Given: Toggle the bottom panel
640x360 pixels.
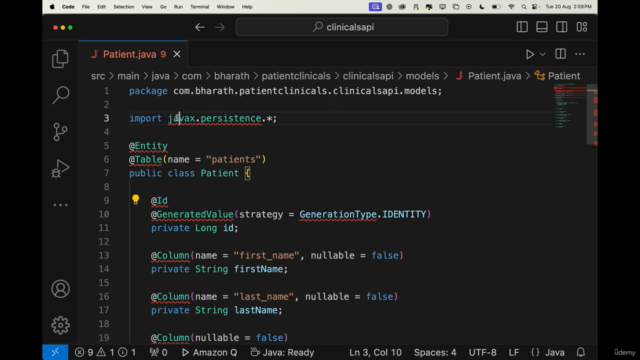Looking at the screenshot, I should pyautogui.click(x=542, y=27).
